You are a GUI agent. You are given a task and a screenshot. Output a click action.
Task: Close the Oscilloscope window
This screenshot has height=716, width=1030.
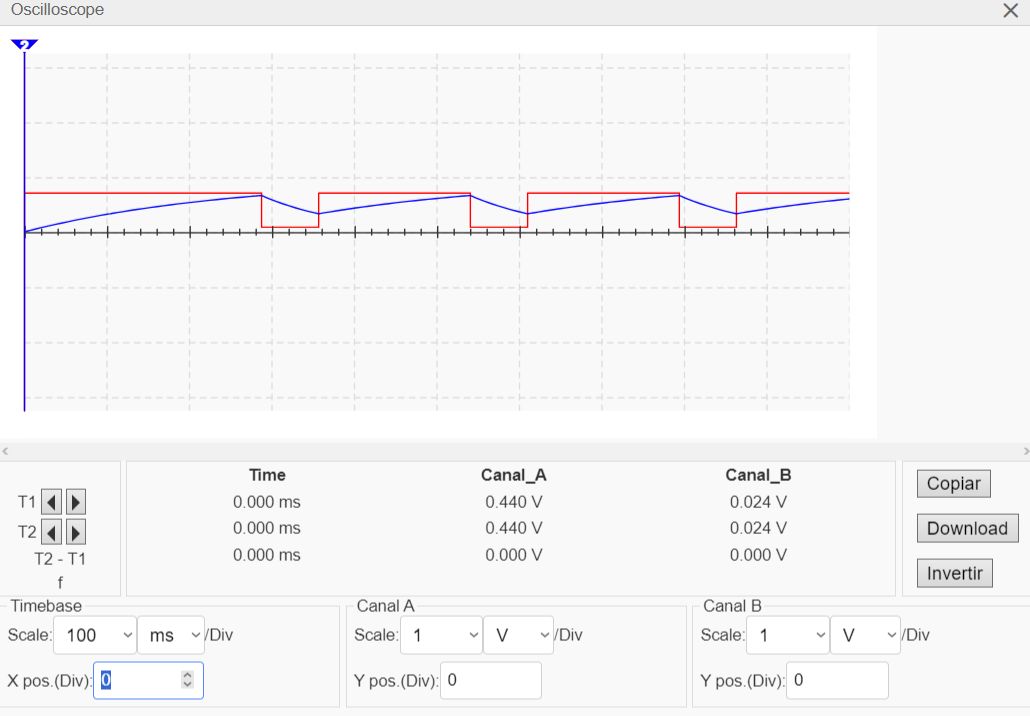coord(1010,11)
